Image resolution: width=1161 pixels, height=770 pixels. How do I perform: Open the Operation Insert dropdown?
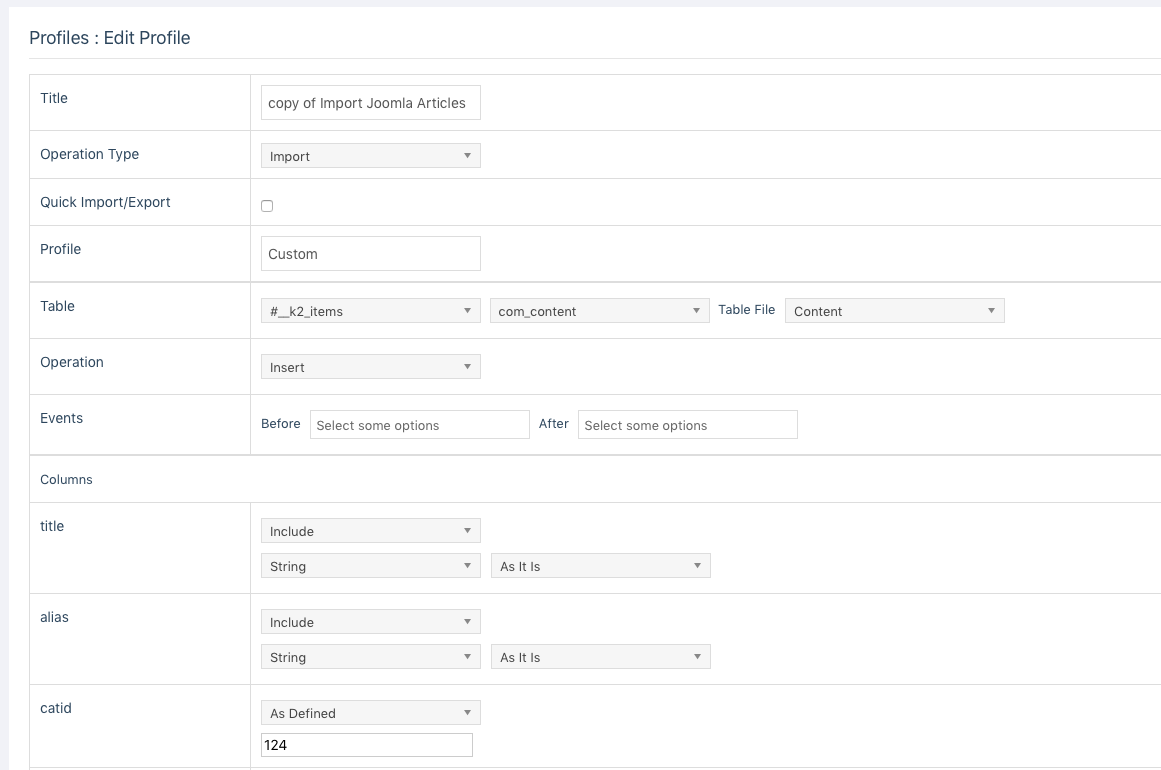pos(370,367)
